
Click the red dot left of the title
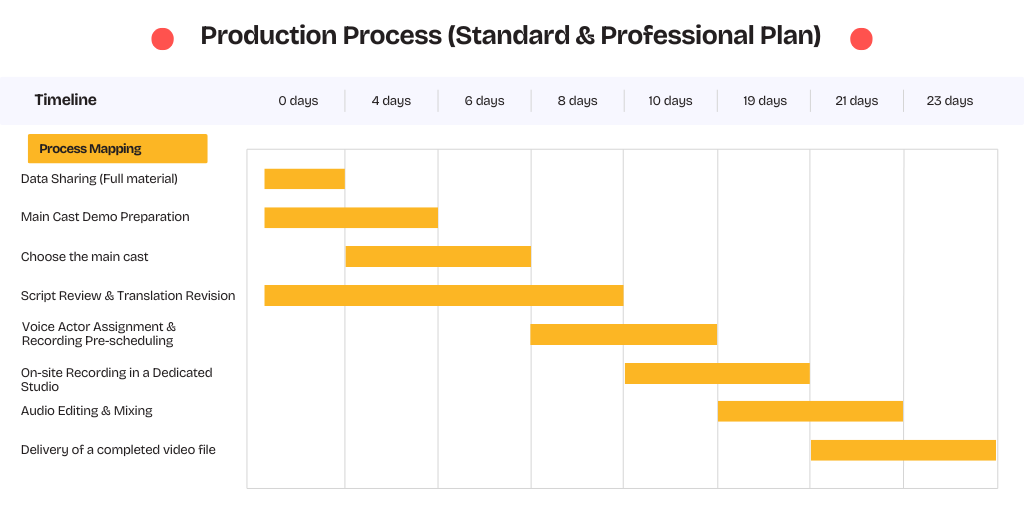pos(162,39)
